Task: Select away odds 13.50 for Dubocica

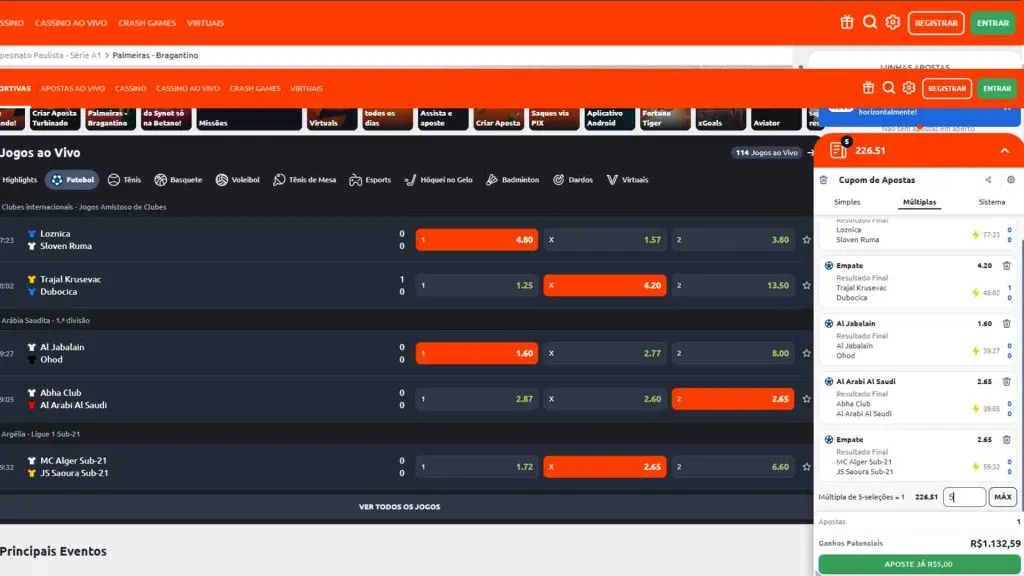Action: point(732,285)
